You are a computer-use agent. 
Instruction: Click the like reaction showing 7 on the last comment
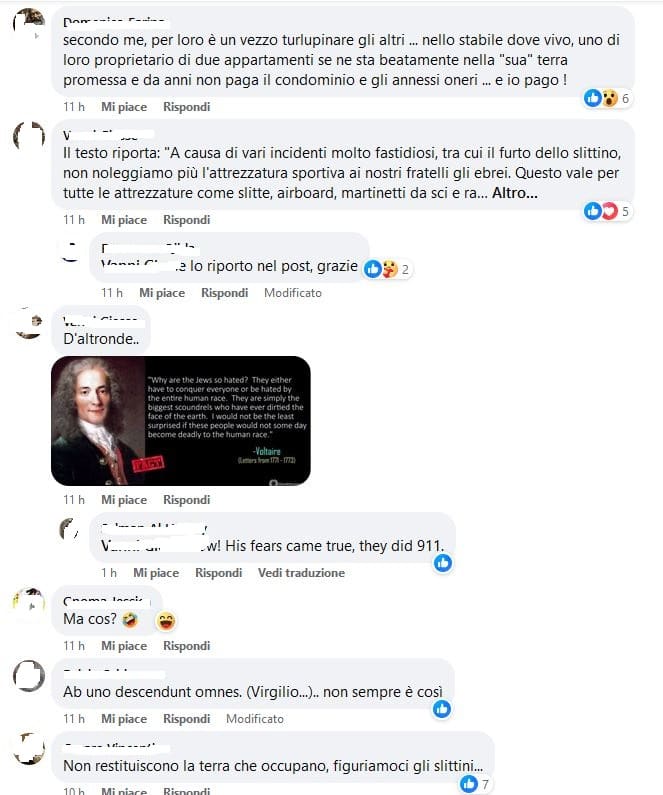pos(475,784)
